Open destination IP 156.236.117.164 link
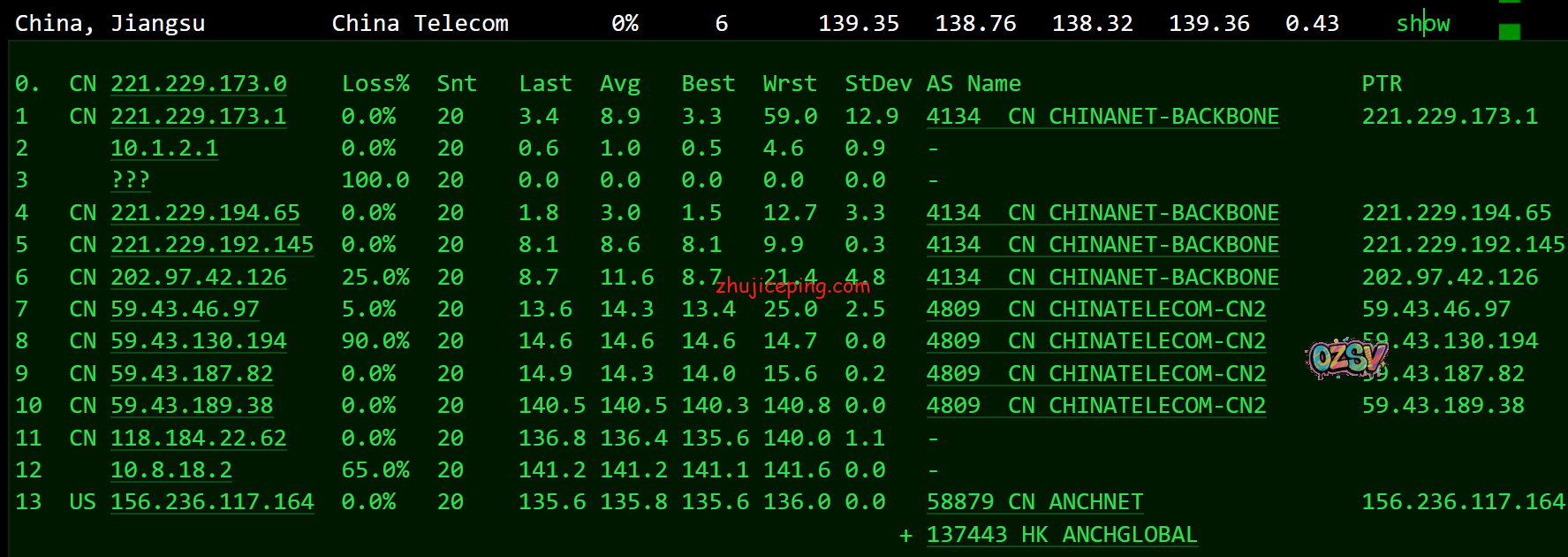This screenshot has width=1568, height=557. click(x=212, y=502)
